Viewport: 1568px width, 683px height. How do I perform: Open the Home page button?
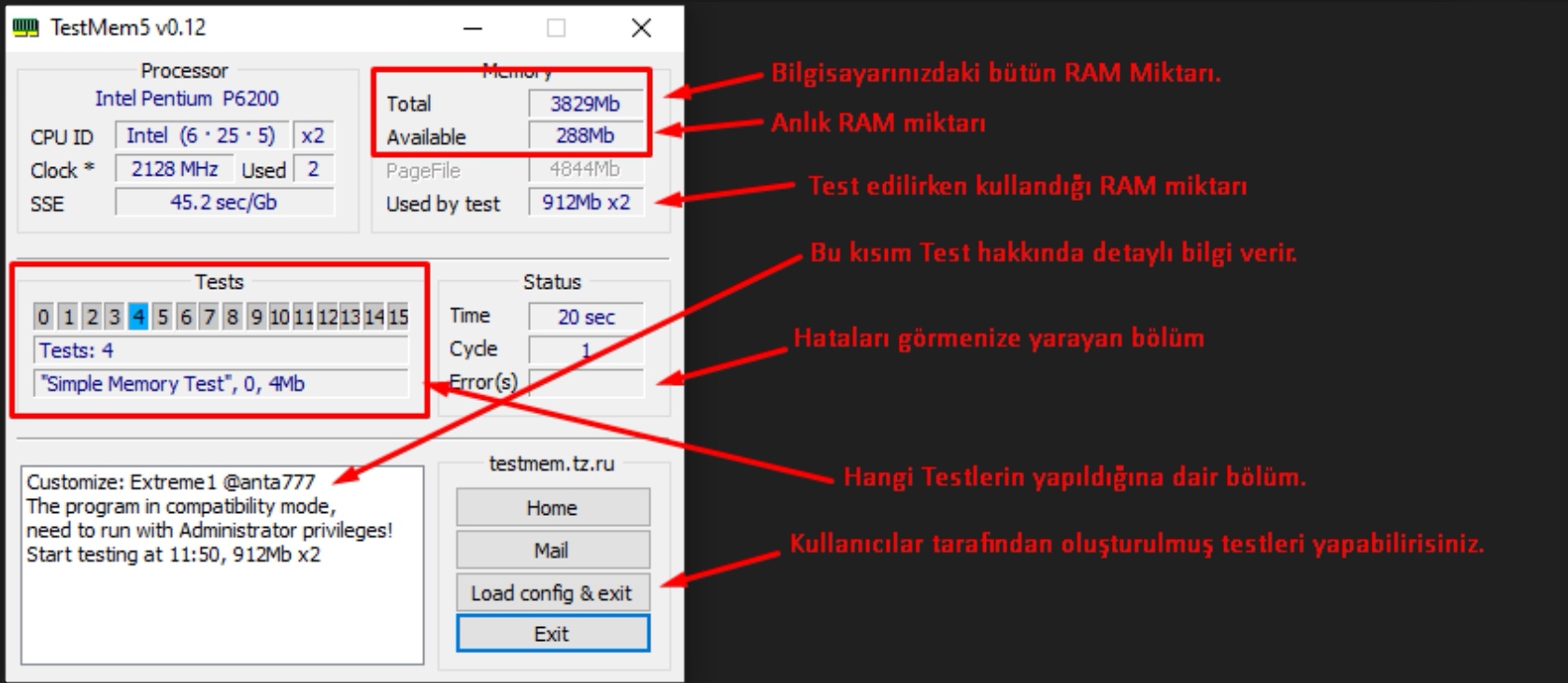point(552,507)
